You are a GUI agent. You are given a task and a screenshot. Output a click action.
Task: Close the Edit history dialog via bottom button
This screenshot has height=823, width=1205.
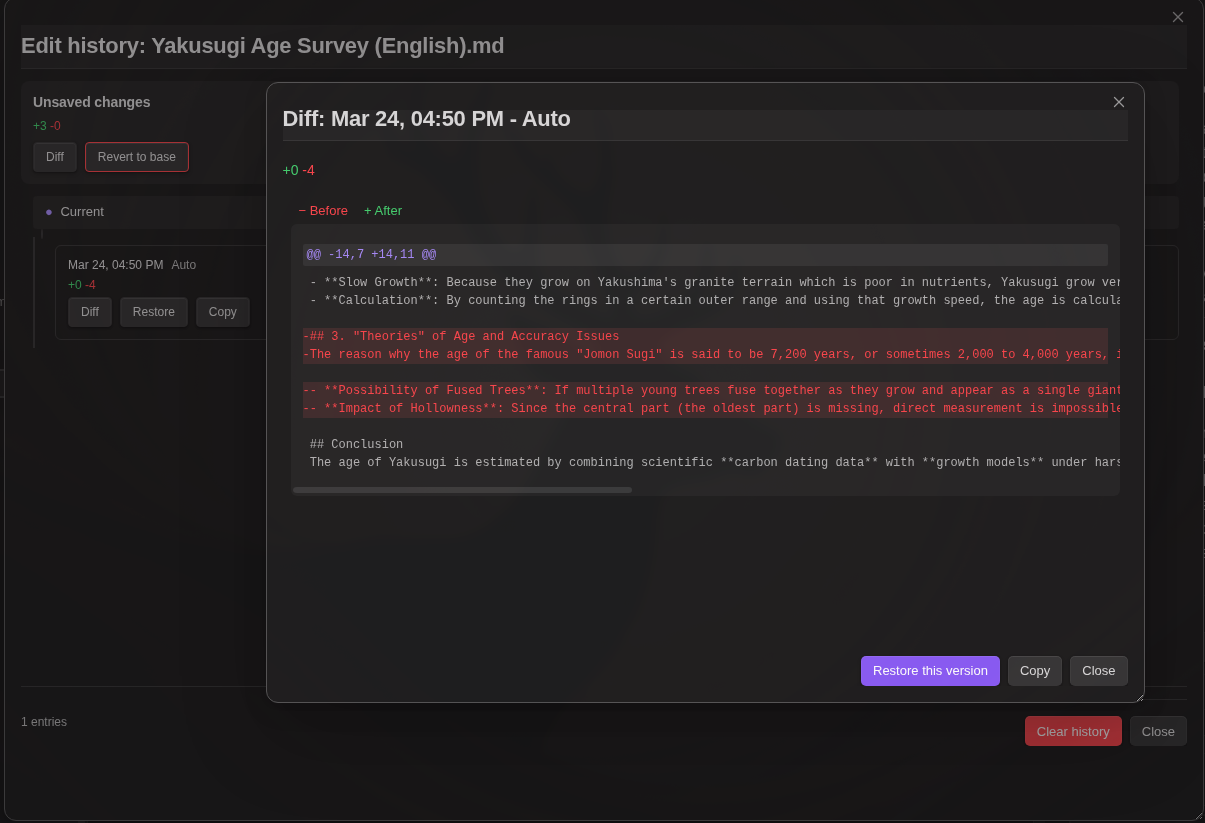tap(1158, 730)
